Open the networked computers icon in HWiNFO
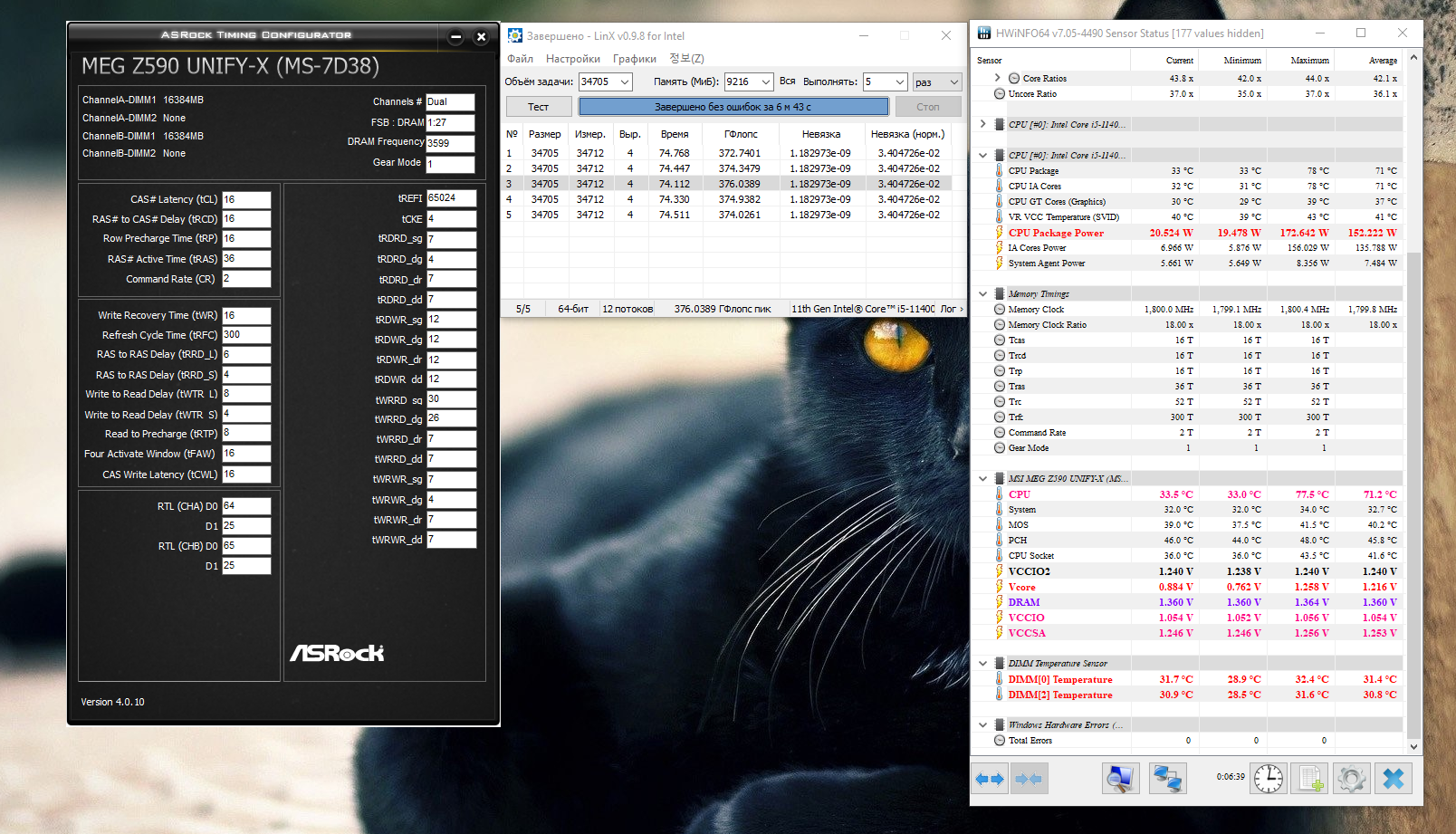The width and height of the screenshot is (1456, 834). 1167,779
